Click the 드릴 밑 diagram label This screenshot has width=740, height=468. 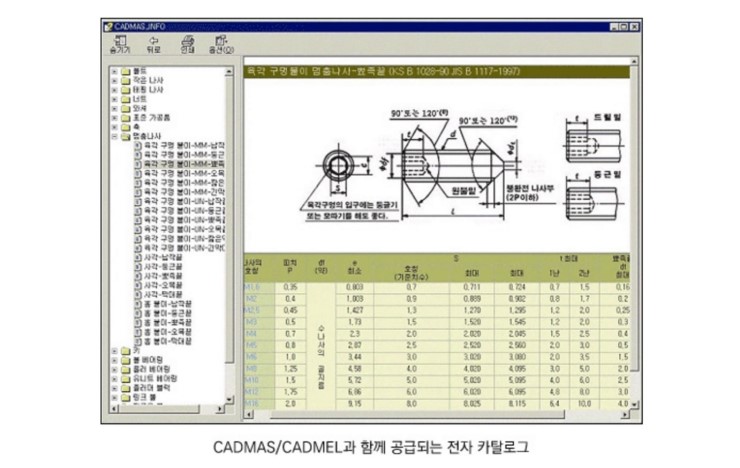pyautogui.click(x=607, y=117)
